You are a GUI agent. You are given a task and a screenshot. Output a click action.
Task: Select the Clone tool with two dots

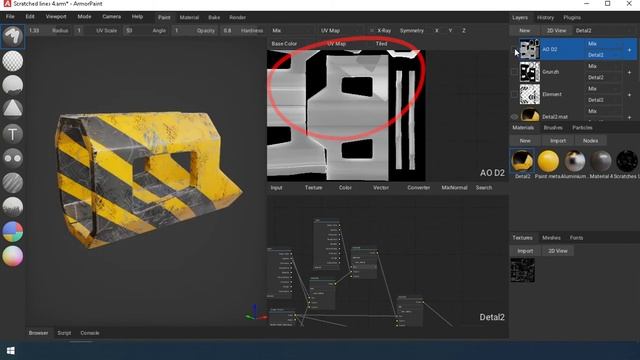tap(13, 158)
